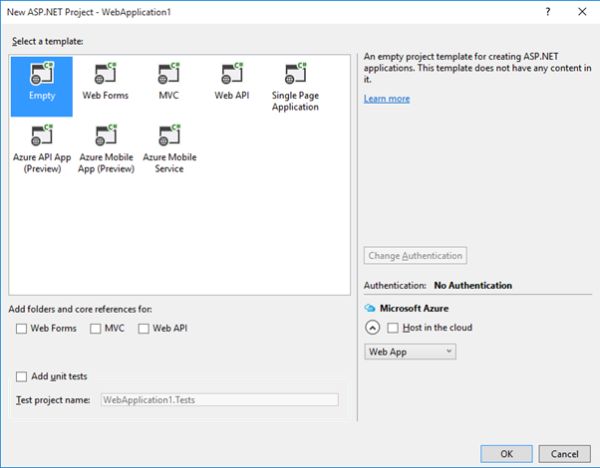The width and height of the screenshot is (600, 468).
Task: Collapse the Microsoft Azure section chevron
Action: pos(372,328)
